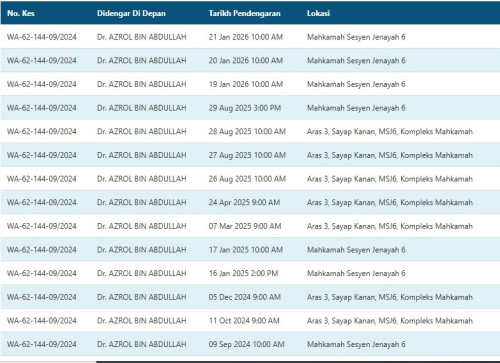Click the 'Tarikh Pendengaran' column header
The height and width of the screenshot is (363, 500).
point(244,13)
